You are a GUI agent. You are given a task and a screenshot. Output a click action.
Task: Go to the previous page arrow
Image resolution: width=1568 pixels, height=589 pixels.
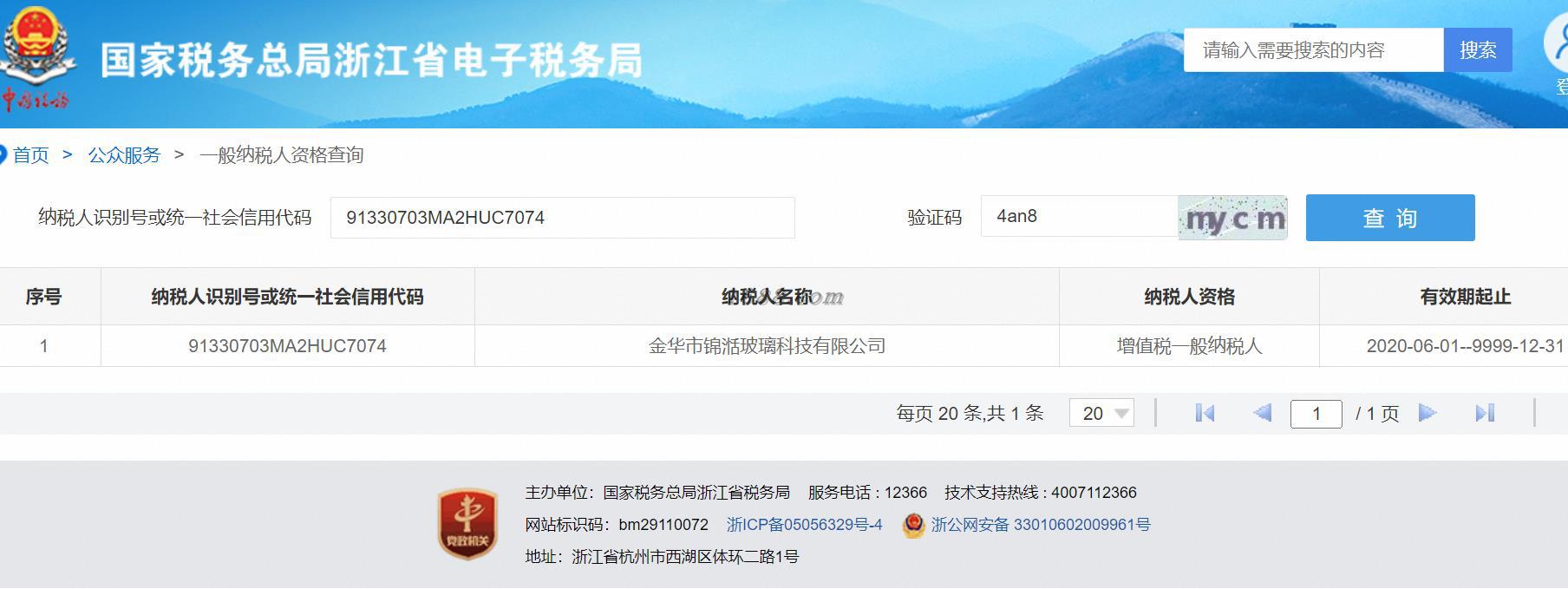[1262, 413]
